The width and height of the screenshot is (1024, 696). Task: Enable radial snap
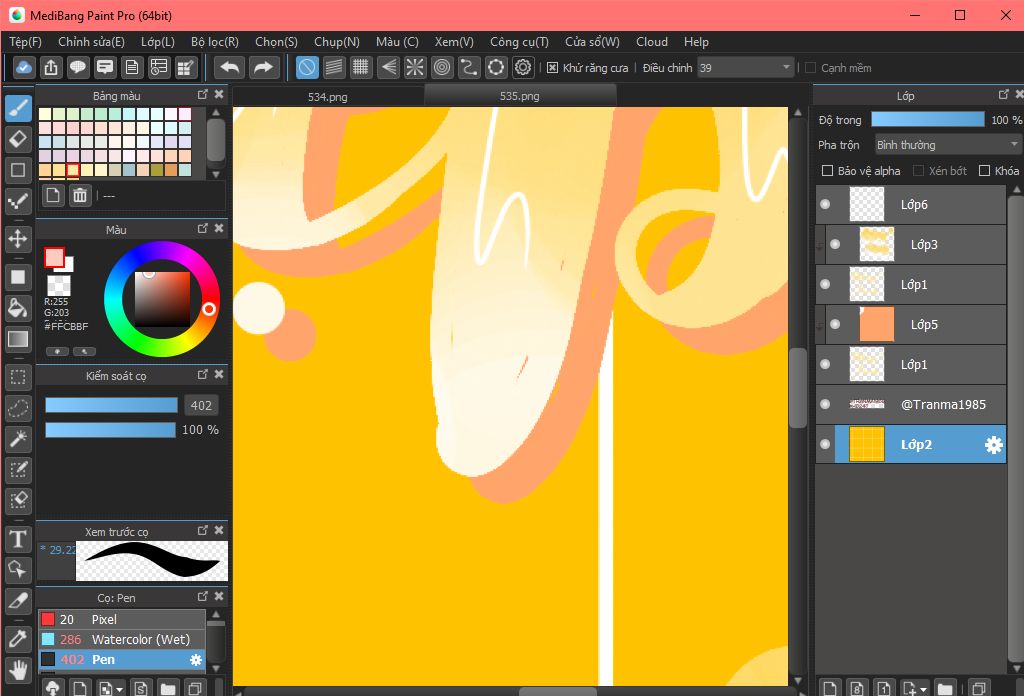point(415,67)
